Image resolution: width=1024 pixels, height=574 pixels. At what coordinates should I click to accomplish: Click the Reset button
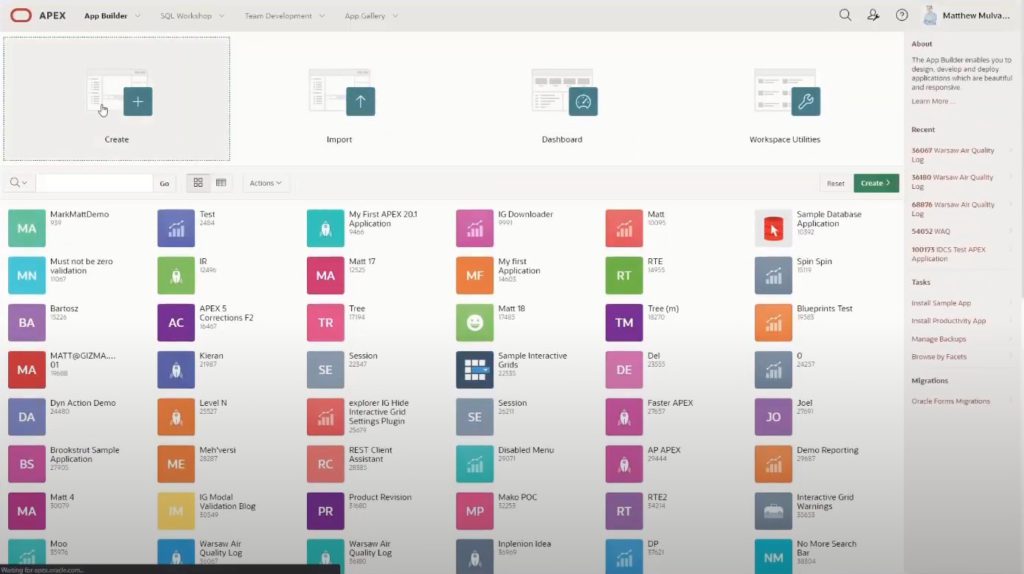point(835,183)
